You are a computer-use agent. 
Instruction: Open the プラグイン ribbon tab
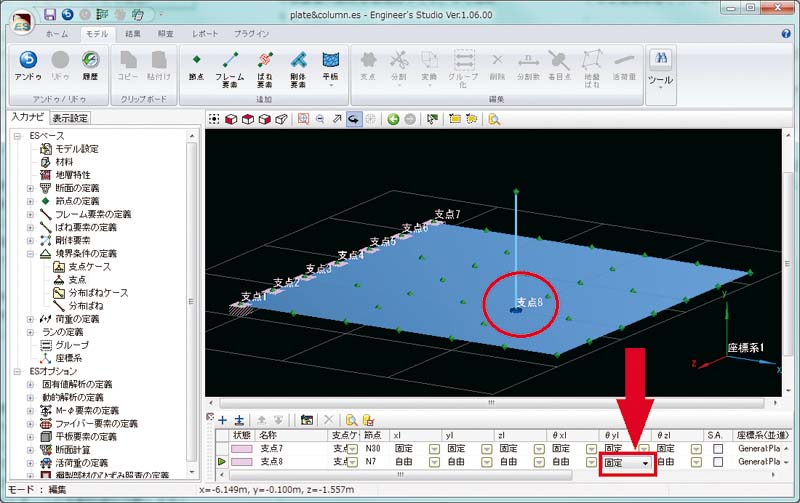[252, 34]
